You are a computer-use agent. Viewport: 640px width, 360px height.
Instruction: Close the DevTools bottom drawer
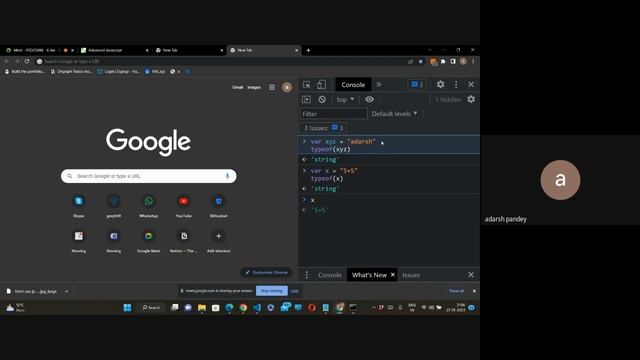(471, 275)
